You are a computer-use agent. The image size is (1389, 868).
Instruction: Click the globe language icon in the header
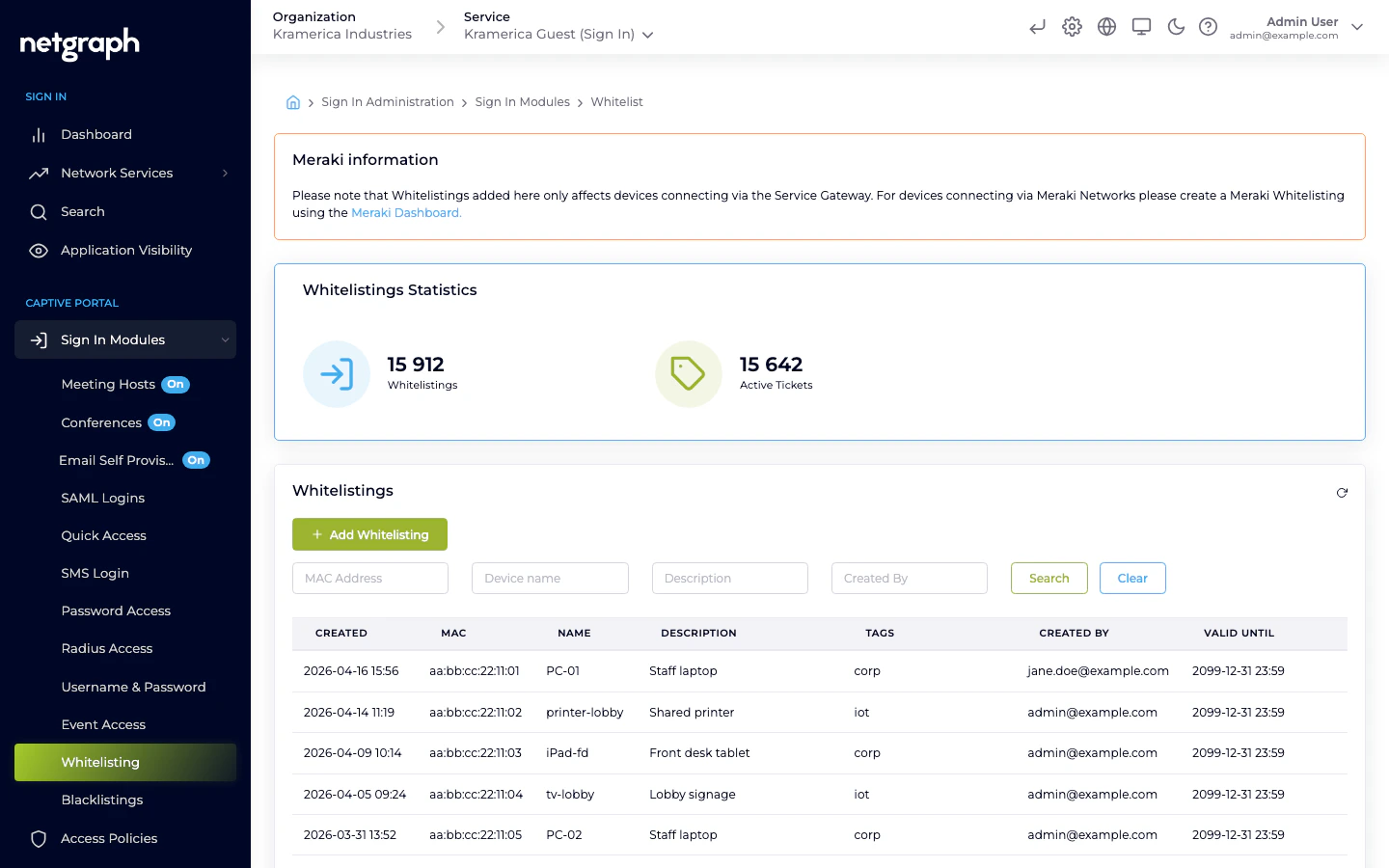(x=1106, y=27)
